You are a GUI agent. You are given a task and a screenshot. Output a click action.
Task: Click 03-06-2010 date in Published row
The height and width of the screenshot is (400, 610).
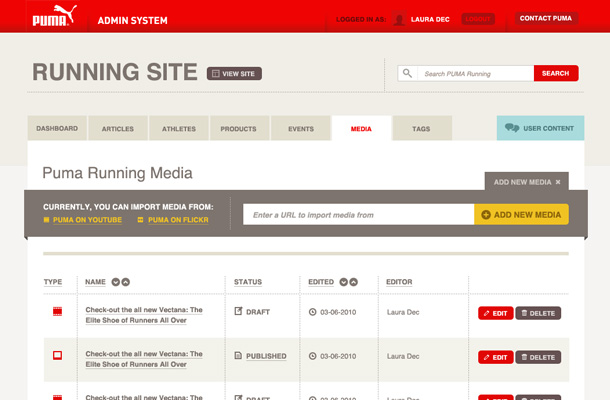(338, 356)
